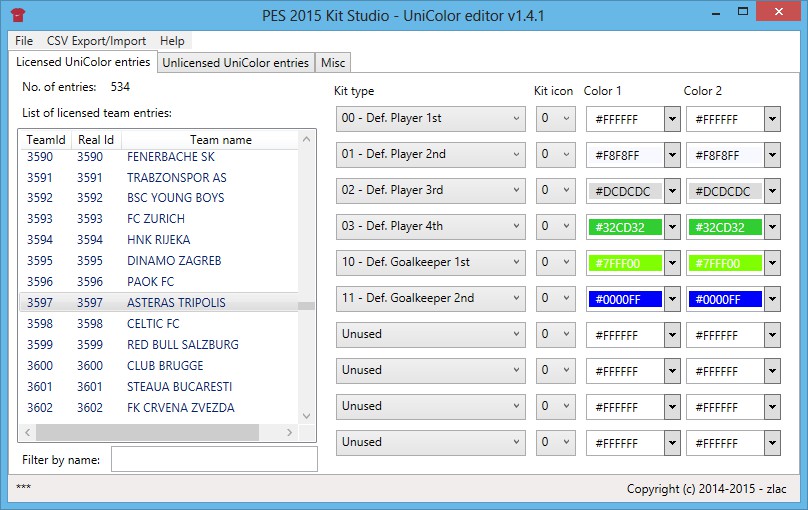
Task: Open Color 1 arrow for Def. Player 2nd row
Action: pos(672,156)
